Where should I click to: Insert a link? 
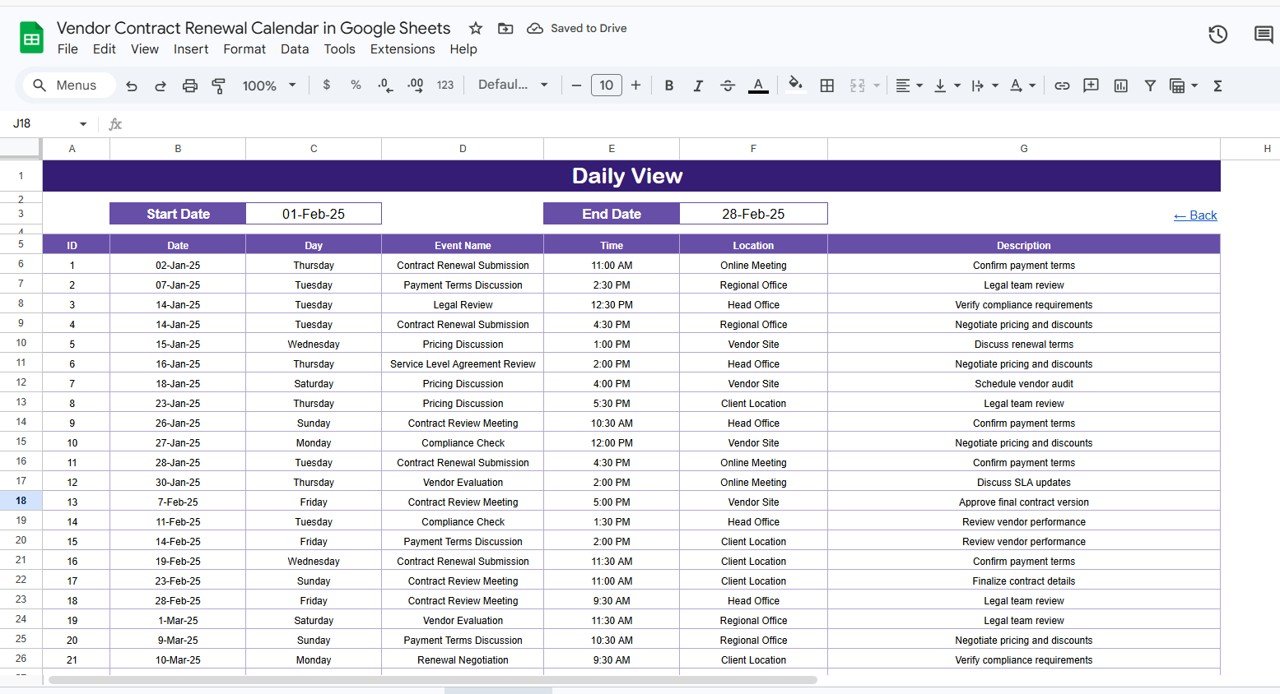pyautogui.click(x=1062, y=85)
